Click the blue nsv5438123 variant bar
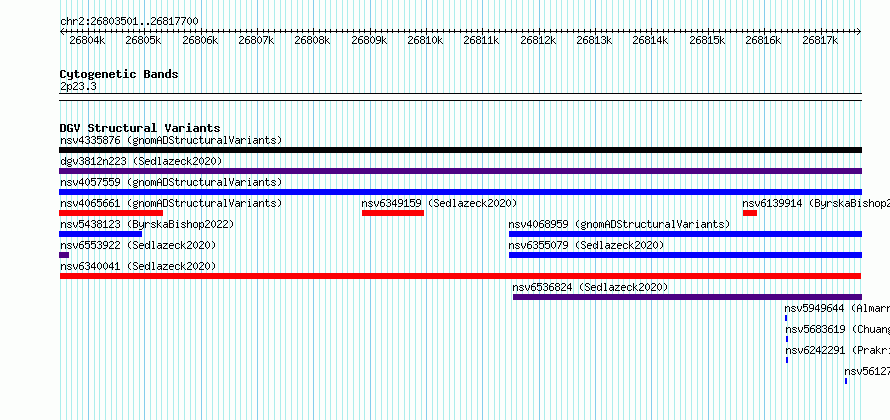Screen dimensions: 890x420 point(100,234)
